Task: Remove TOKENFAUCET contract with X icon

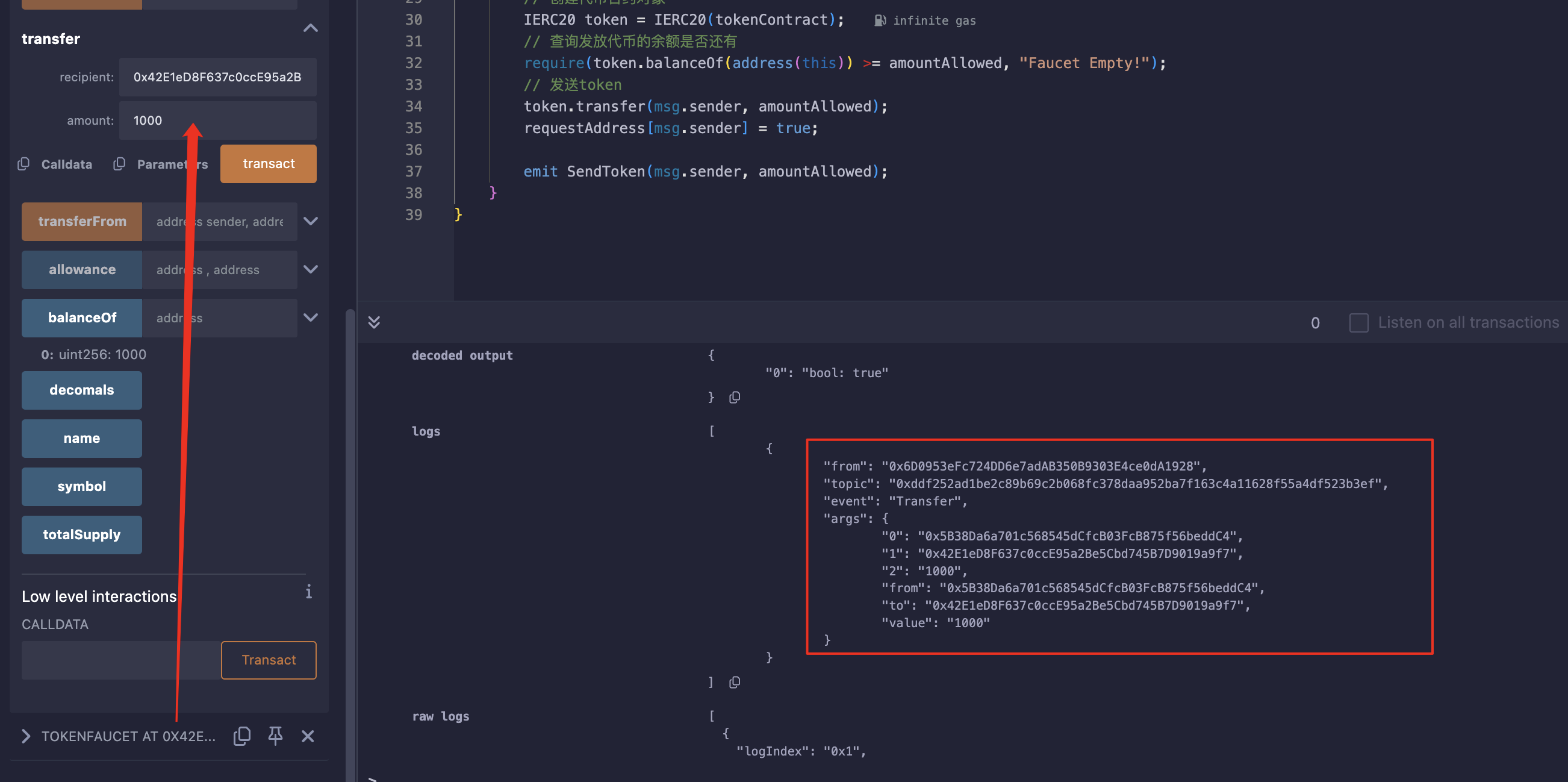Action: (308, 736)
